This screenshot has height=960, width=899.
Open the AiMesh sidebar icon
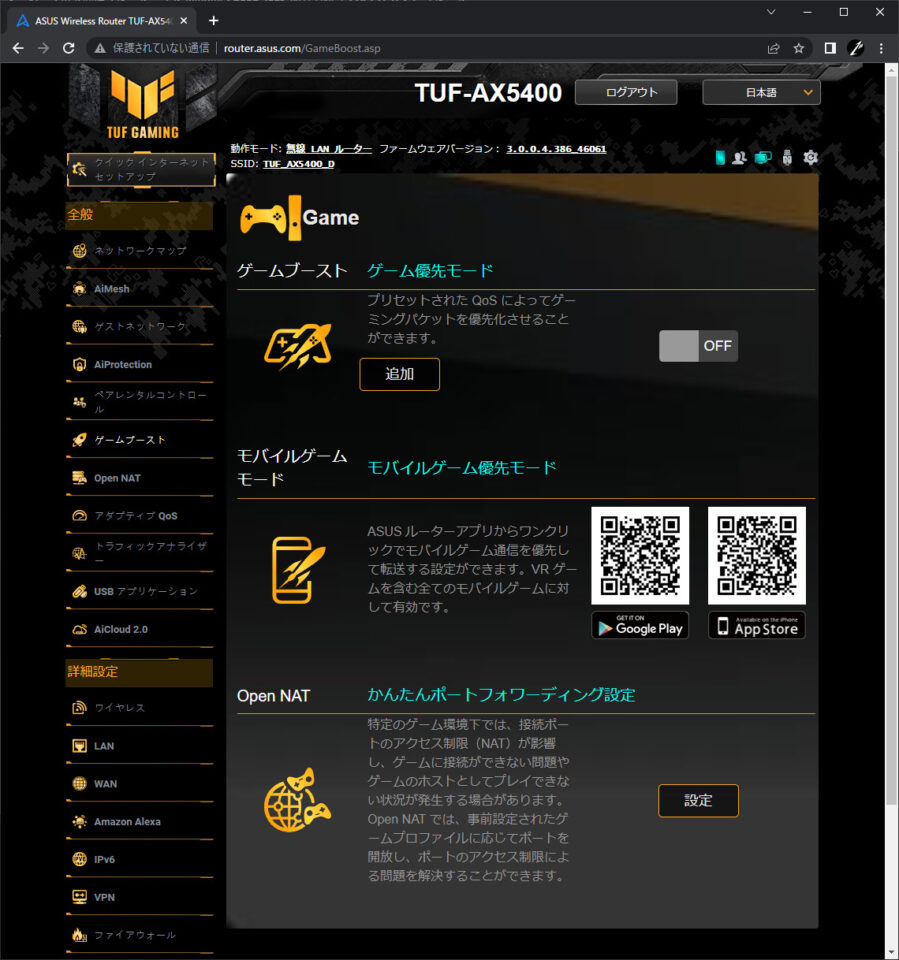click(80, 288)
